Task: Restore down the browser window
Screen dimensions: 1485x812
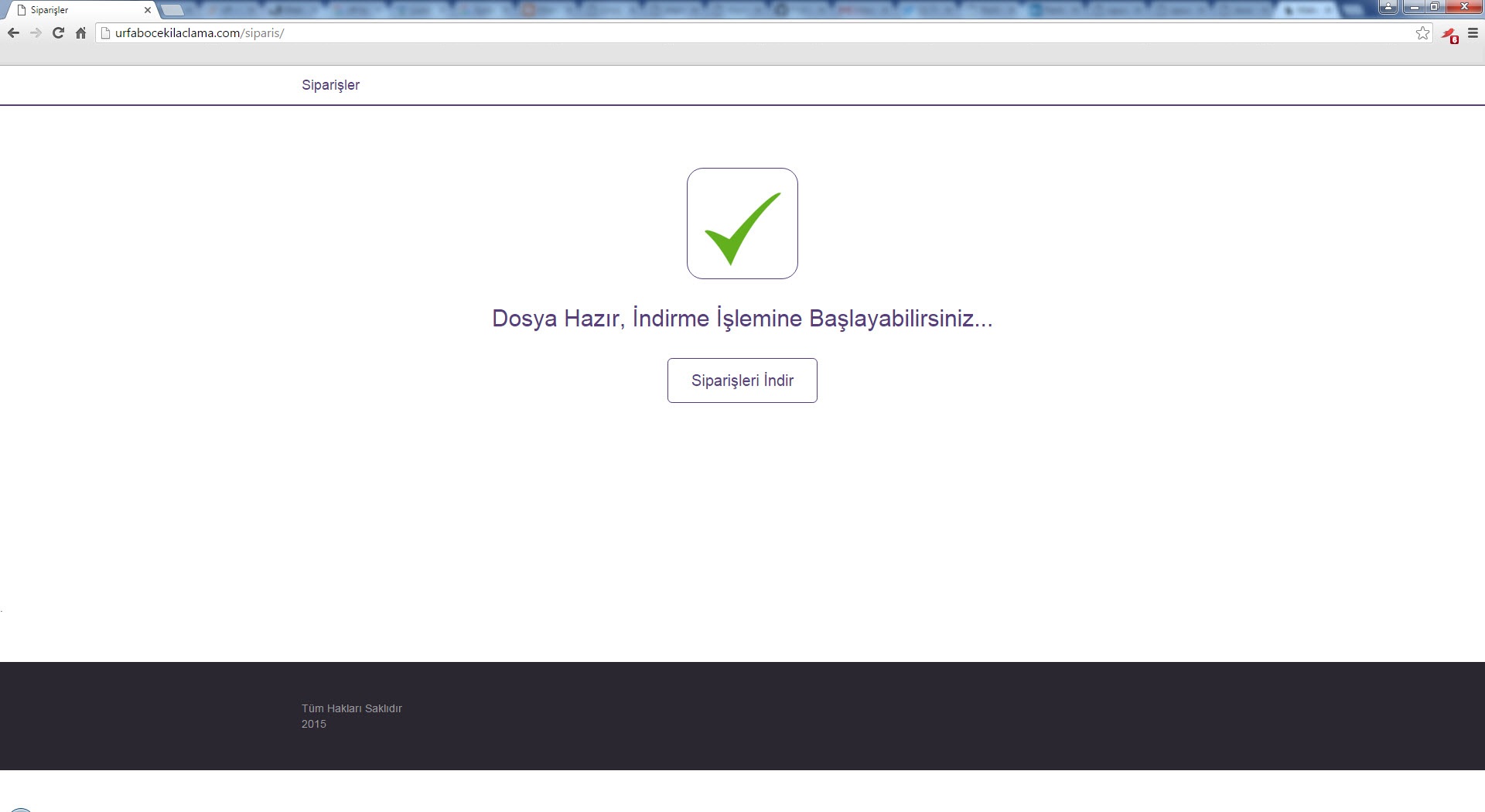Action: (x=1435, y=8)
